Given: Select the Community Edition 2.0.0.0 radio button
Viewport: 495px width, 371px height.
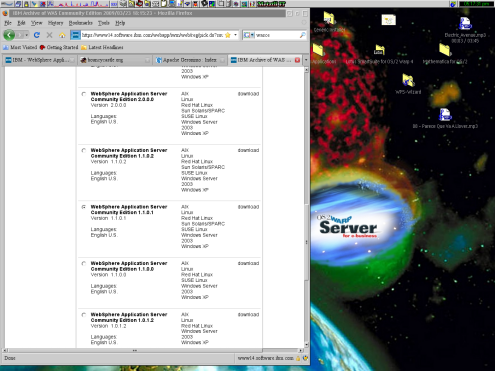Looking at the screenshot, I should point(84,94).
